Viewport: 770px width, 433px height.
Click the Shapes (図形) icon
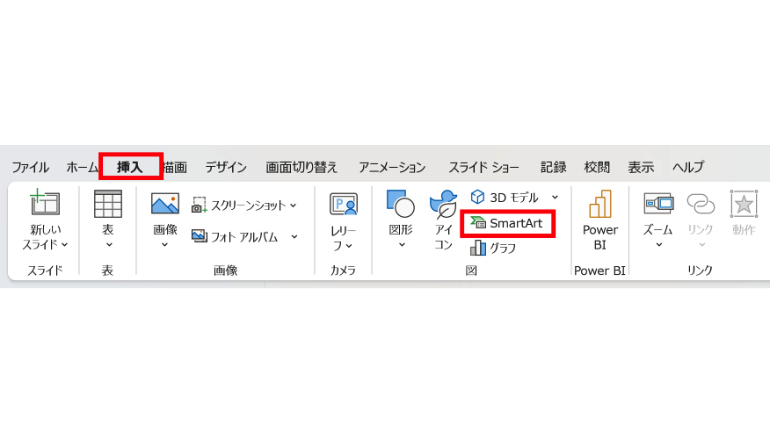pyautogui.click(x=401, y=204)
